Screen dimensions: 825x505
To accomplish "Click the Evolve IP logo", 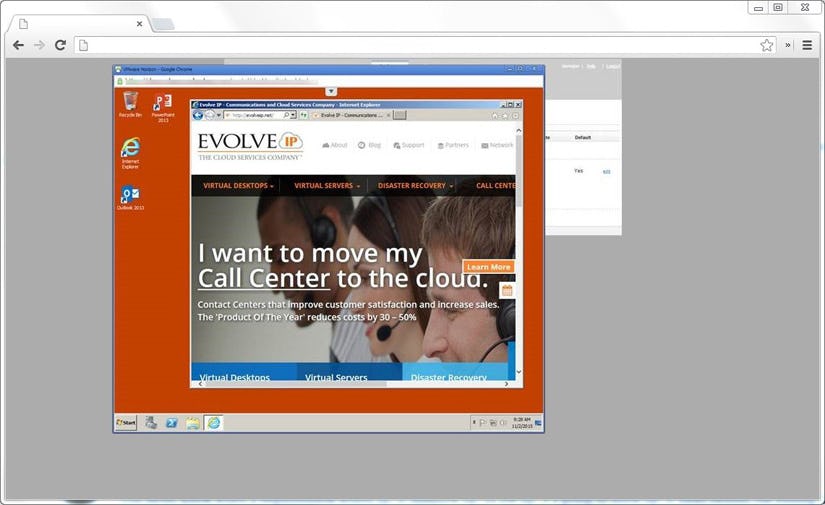I will [250, 146].
